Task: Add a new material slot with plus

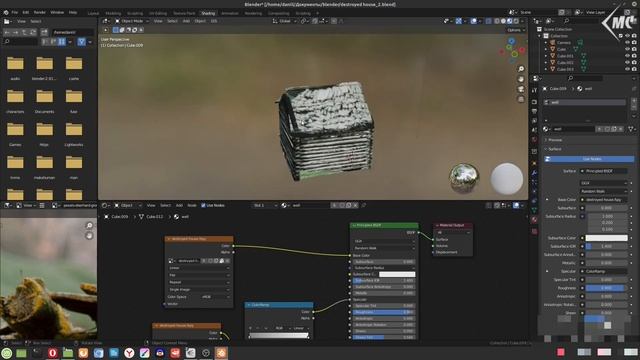Action: [x=634, y=100]
